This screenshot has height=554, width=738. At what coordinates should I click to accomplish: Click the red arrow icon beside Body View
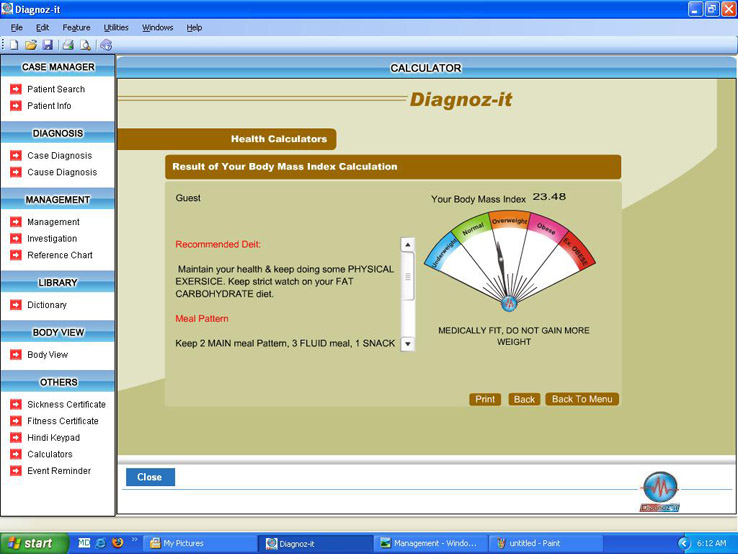pyautogui.click(x=16, y=354)
